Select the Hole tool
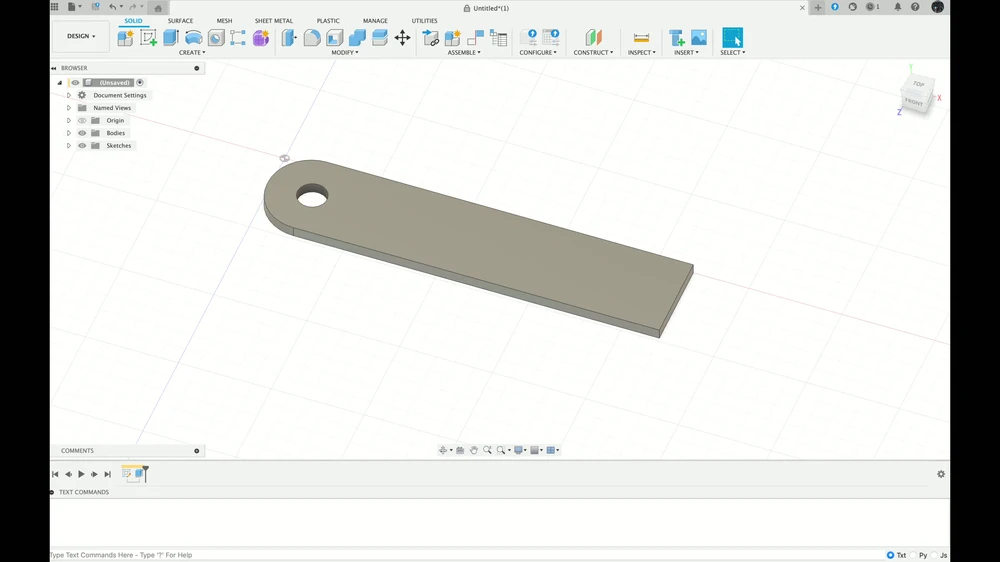This screenshot has height=562, width=1000. point(216,38)
